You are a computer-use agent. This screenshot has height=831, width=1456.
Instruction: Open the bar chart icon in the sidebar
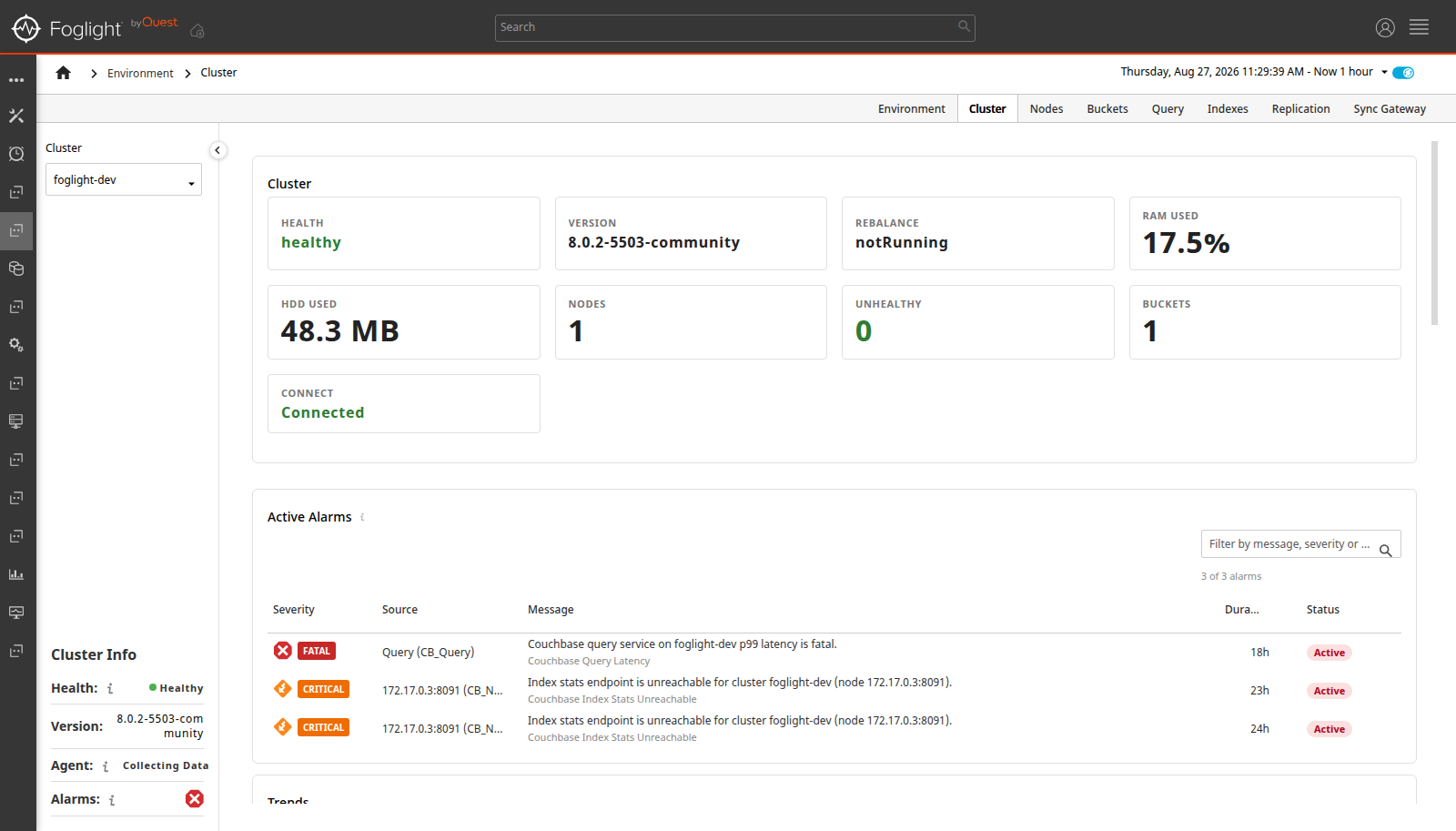tap(16, 574)
